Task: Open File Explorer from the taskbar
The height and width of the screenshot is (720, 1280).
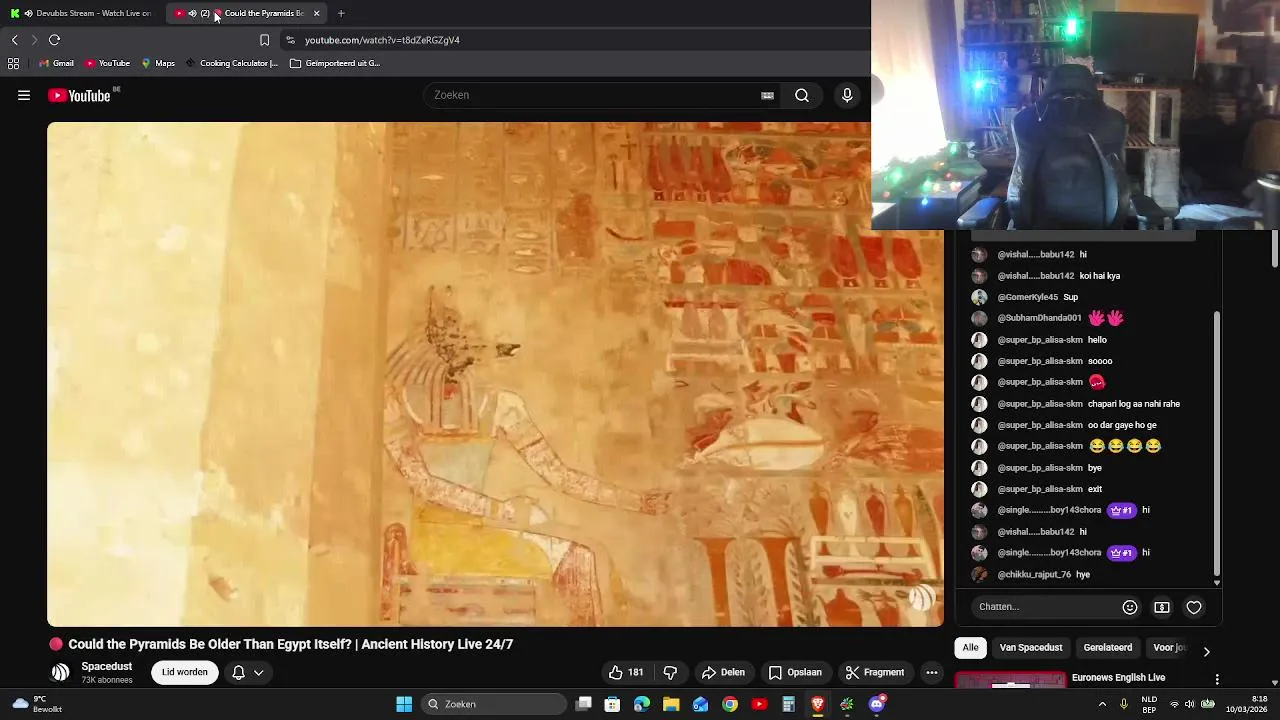Action: [x=671, y=704]
